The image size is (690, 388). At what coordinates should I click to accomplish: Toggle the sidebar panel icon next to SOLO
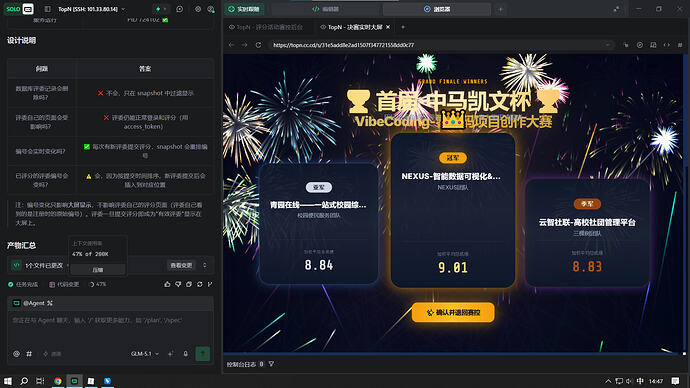(x=48, y=9)
